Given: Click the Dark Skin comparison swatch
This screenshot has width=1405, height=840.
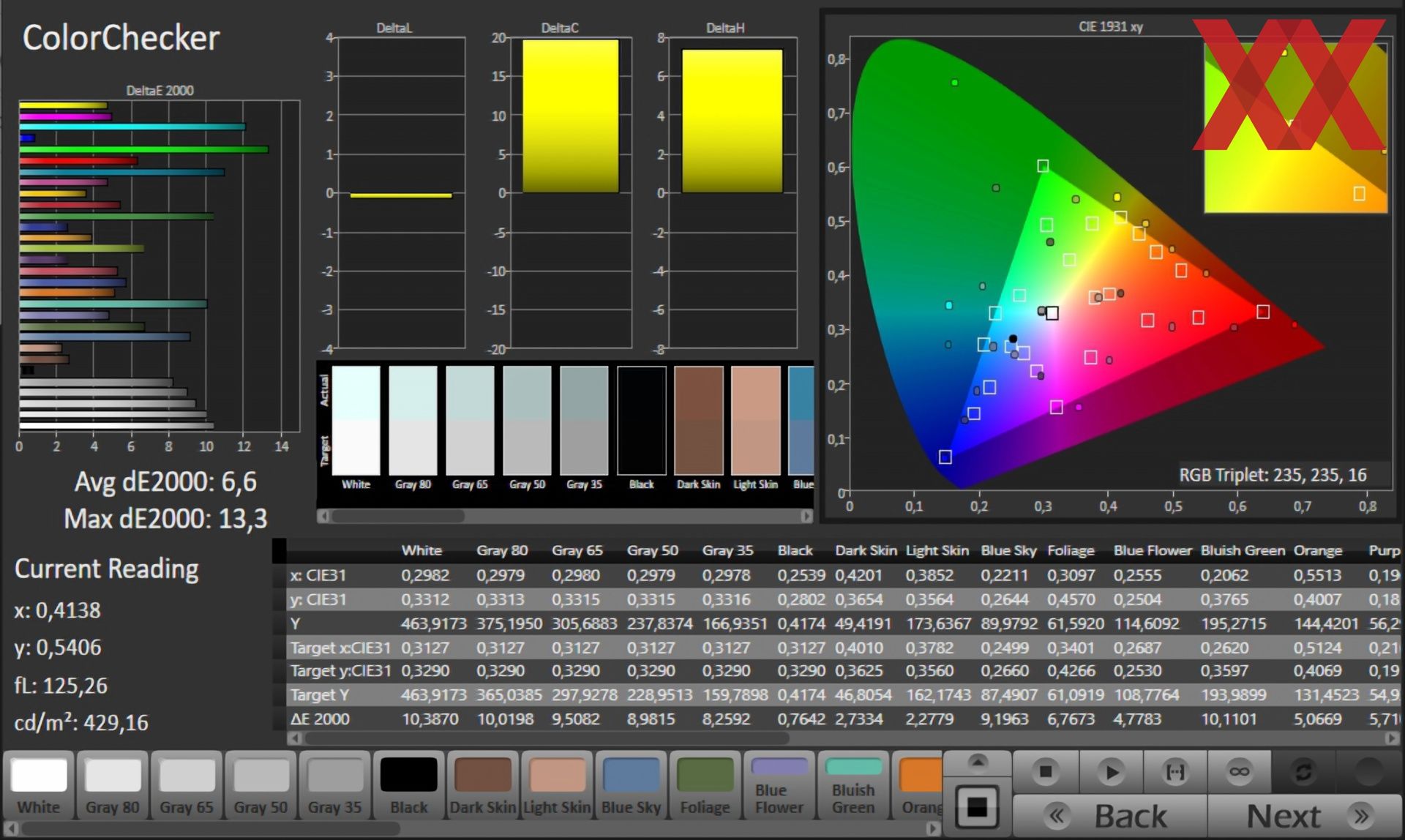Looking at the screenshot, I should pos(699,421).
